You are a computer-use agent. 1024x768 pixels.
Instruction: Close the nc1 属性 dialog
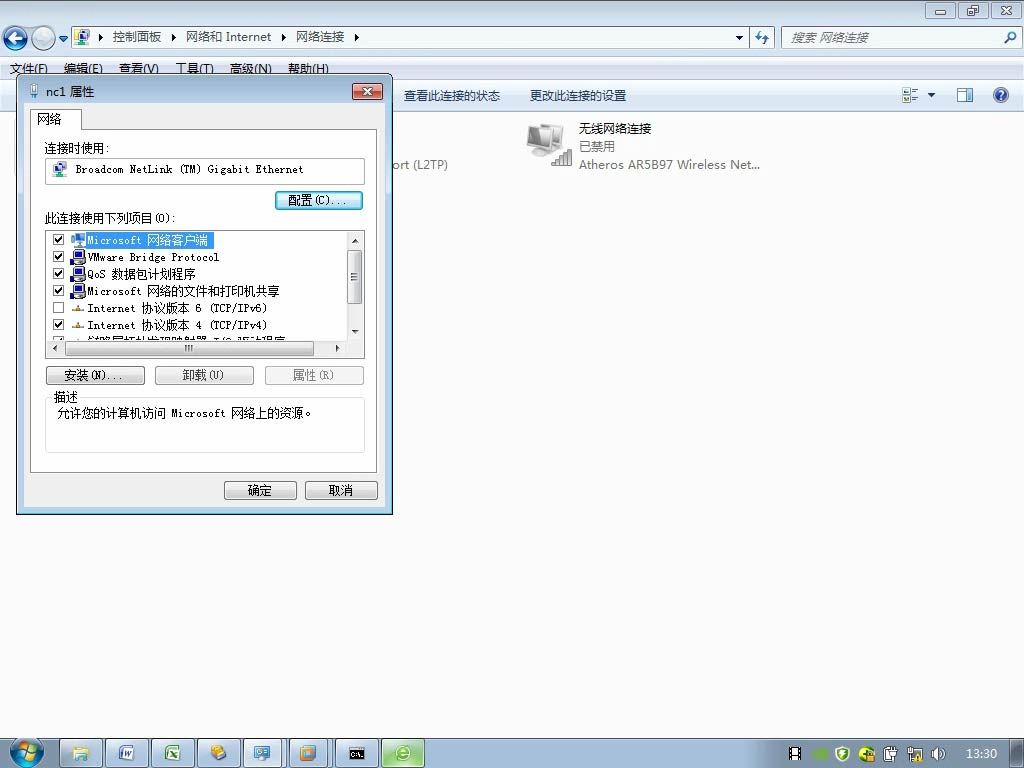point(367,91)
